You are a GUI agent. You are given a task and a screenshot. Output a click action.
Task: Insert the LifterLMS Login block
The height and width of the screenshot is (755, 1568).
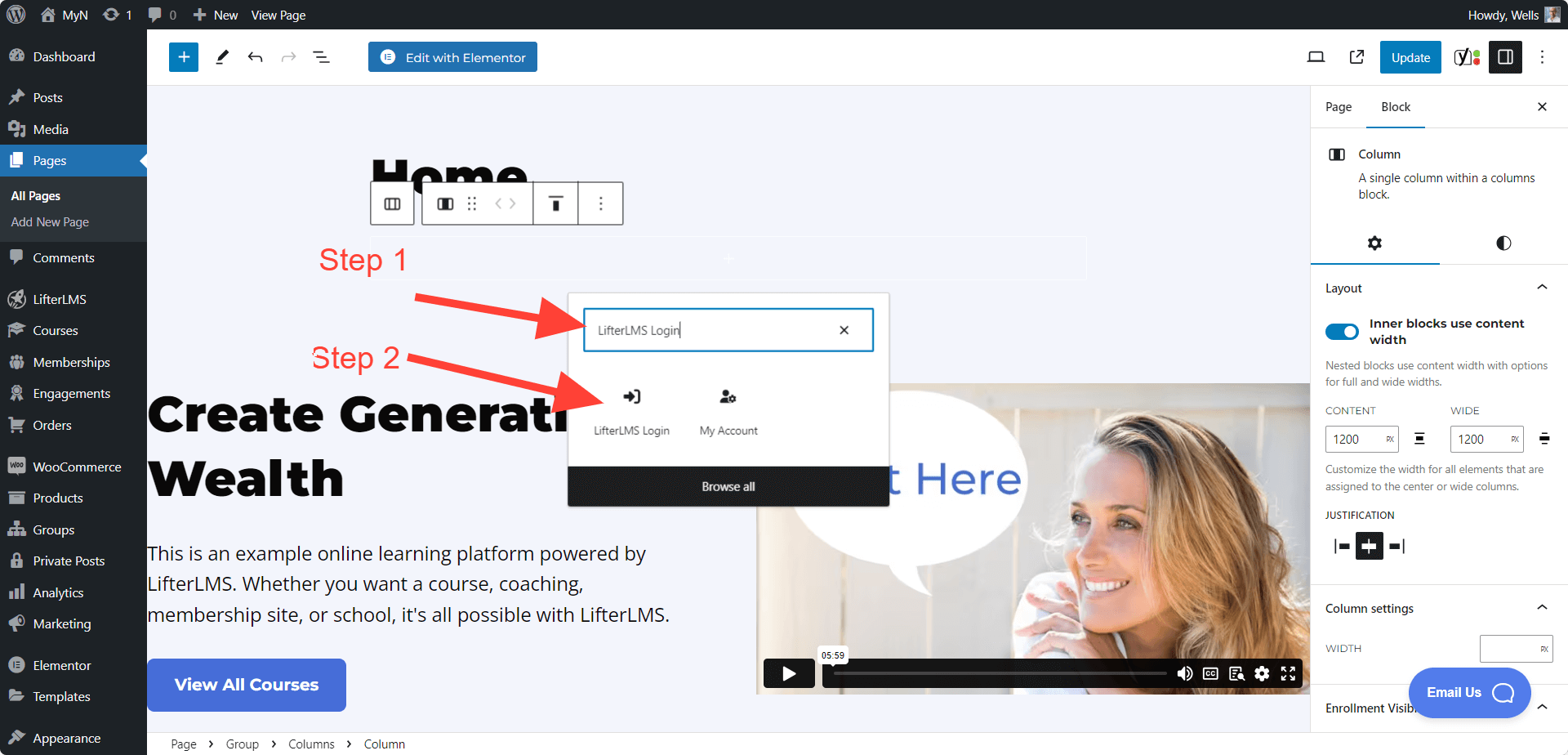(631, 411)
